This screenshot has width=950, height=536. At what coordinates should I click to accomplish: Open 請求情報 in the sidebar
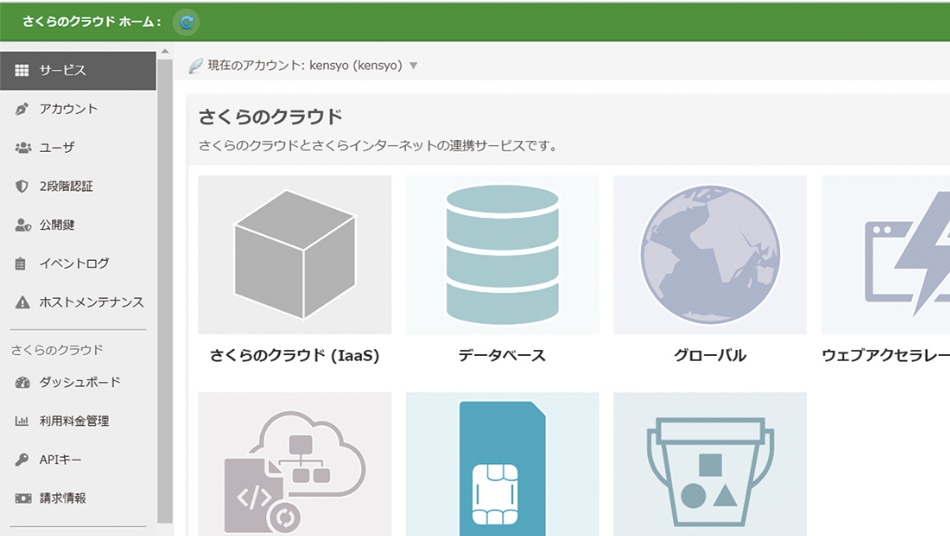click(x=78, y=498)
